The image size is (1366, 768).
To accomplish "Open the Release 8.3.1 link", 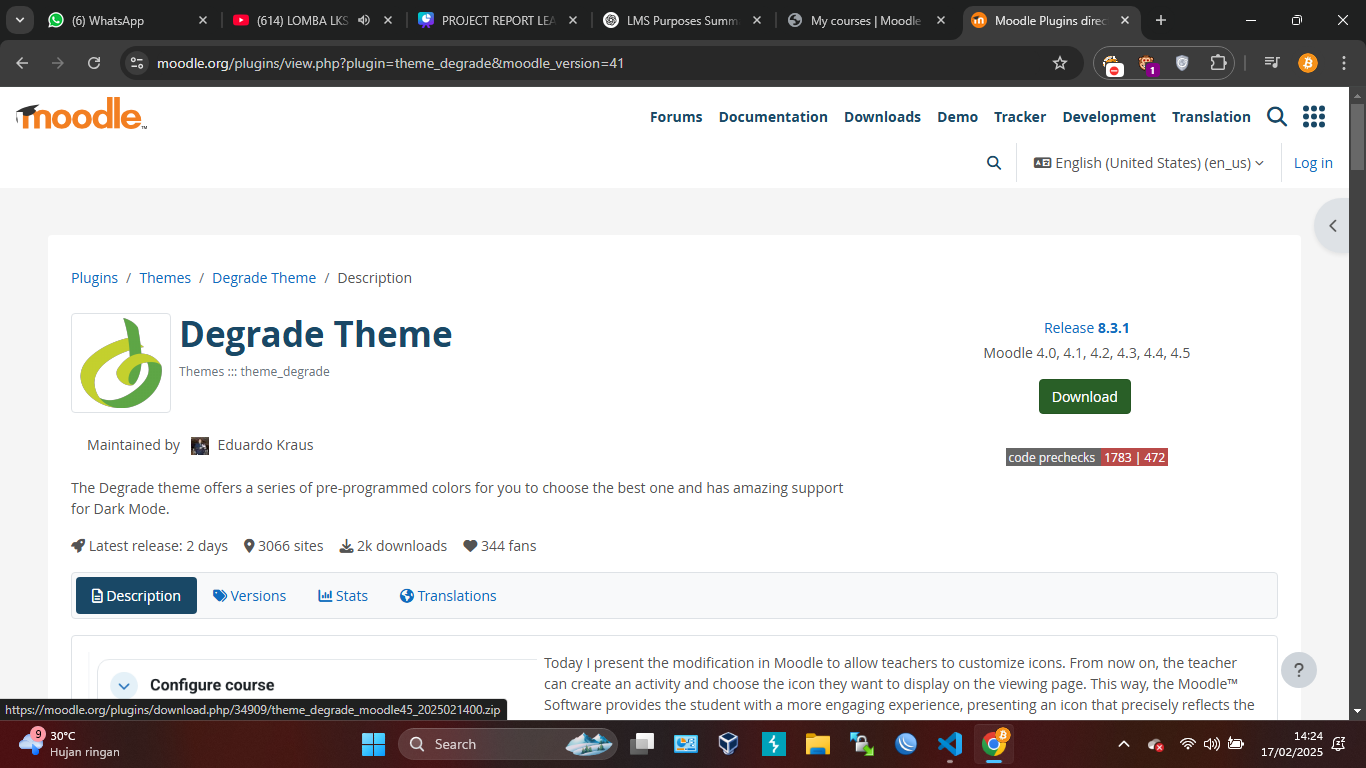I will (x=1087, y=328).
